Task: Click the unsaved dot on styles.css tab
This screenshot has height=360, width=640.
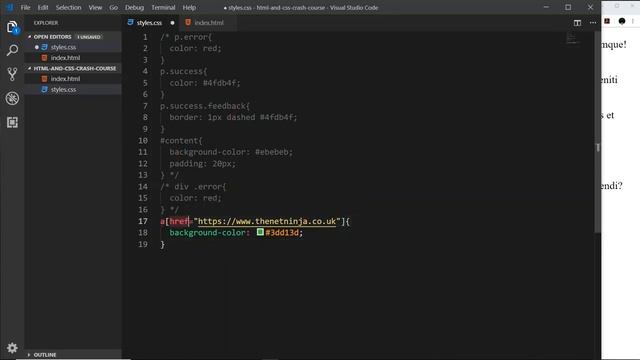Action: 172,23
